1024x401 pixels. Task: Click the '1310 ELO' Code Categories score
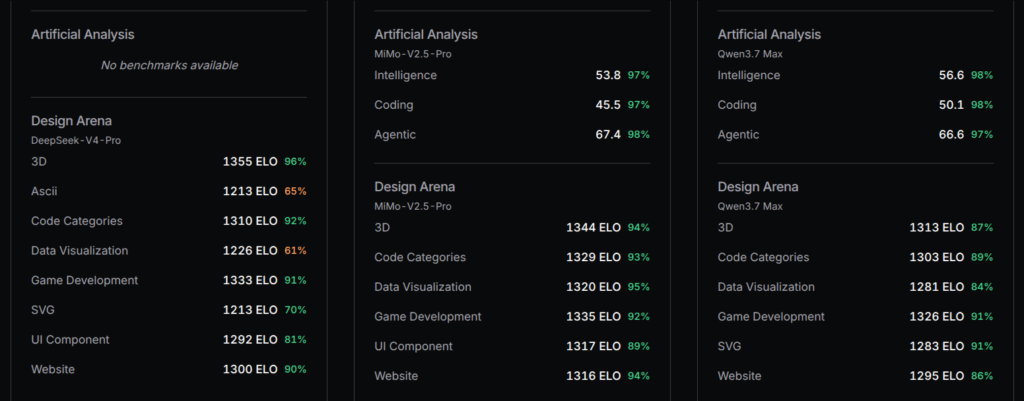pos(250,221)
